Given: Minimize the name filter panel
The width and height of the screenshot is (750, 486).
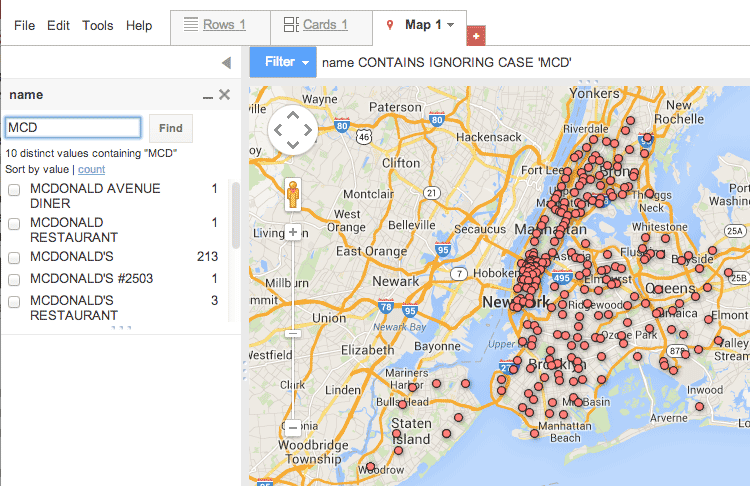Looking at the screenshot, I should [208, 97].
